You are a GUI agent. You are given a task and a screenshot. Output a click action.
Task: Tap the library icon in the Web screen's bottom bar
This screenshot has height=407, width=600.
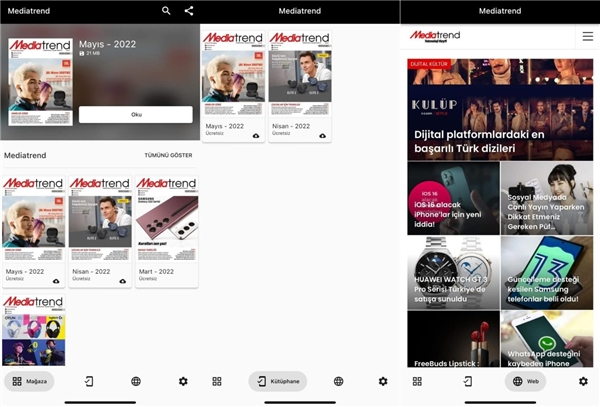[x=468, y=381]
